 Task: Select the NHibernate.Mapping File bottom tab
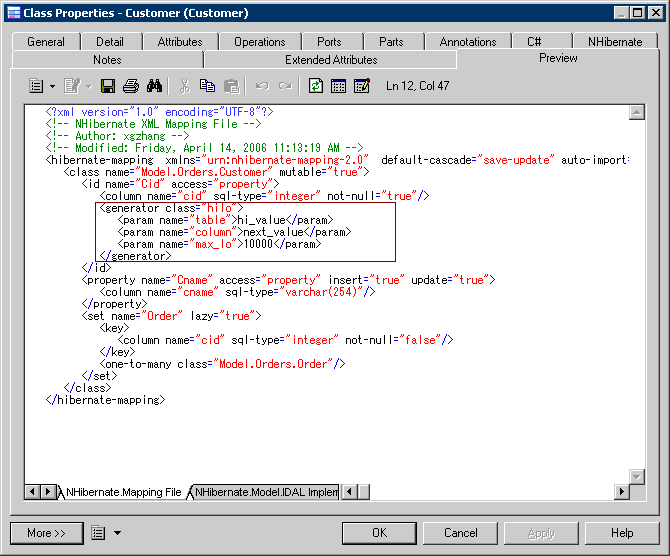[x=123, y=492]
